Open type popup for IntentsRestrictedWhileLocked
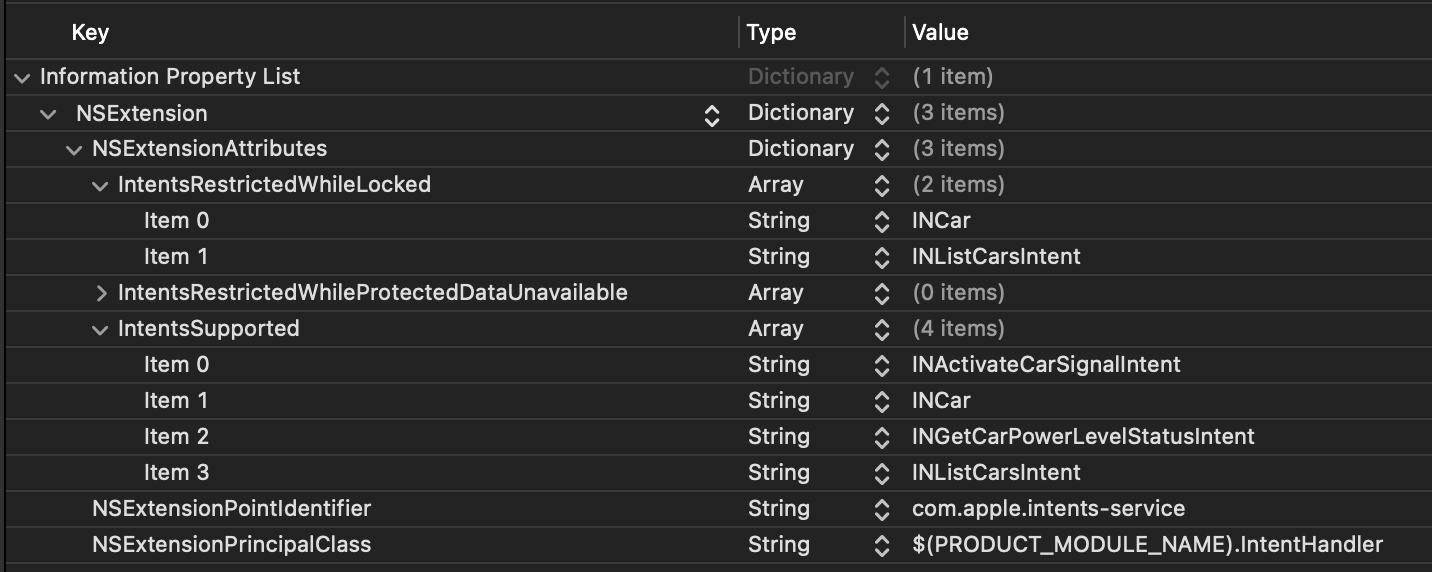The image size is (1432, 572). (881, 185)
